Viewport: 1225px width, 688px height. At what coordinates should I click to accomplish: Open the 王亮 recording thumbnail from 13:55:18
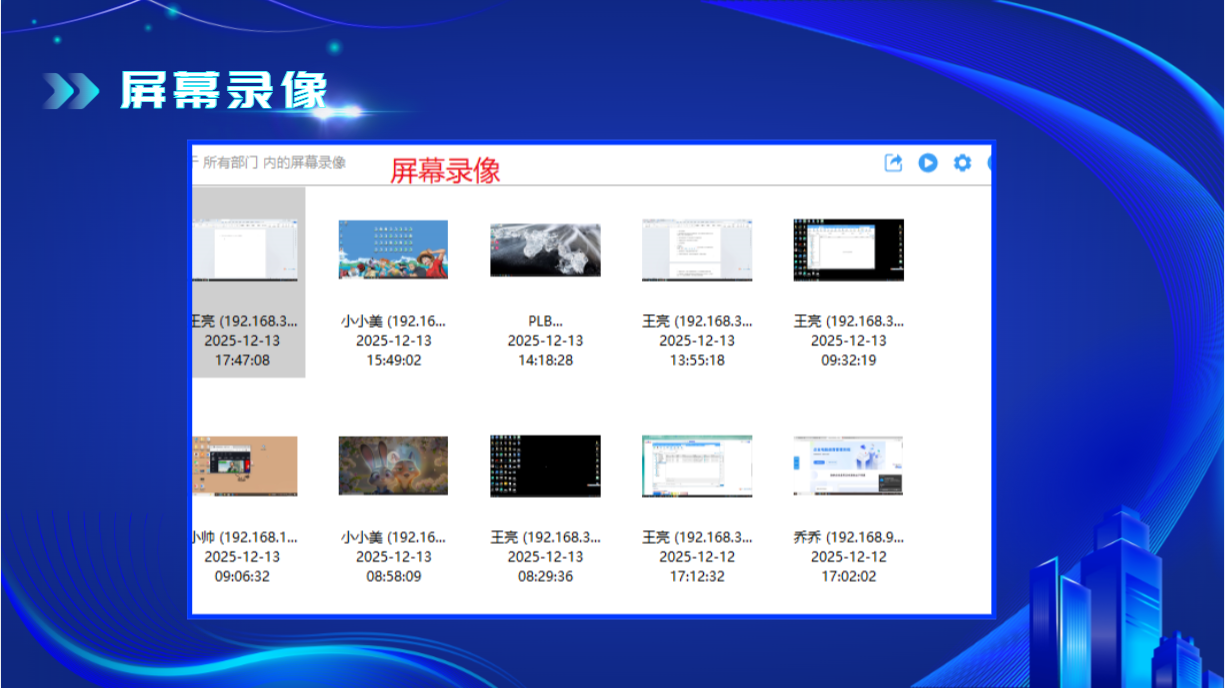[x=697, y=249]
